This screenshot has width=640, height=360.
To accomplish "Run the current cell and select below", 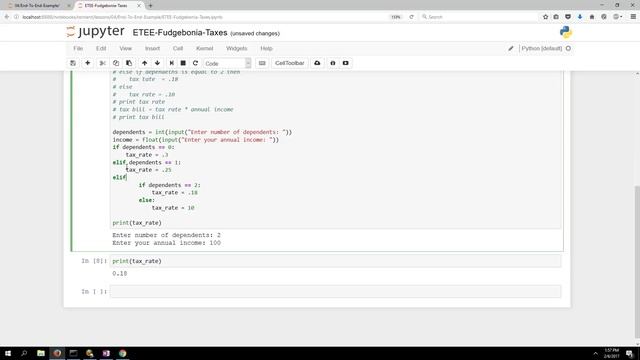I will pyautogui.click(x=171, y=63).
